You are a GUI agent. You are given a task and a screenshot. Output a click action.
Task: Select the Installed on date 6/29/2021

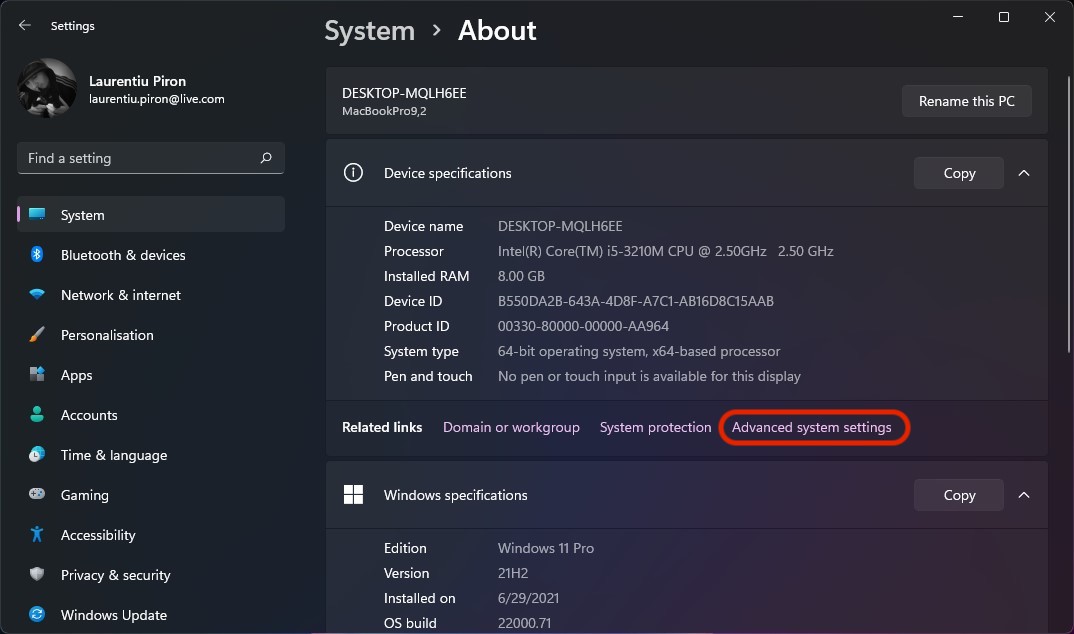point(528,598)
